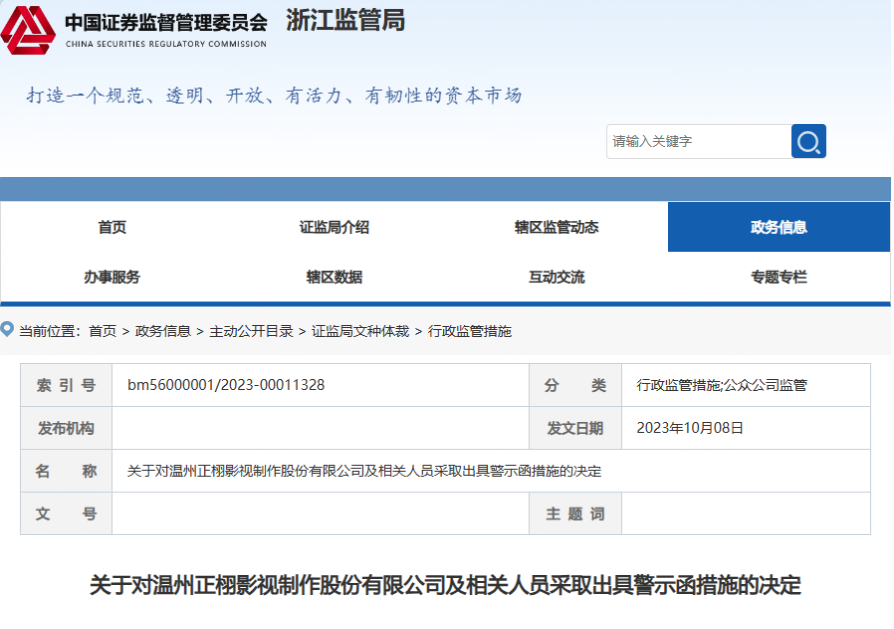Go to 主动公开目录 breadcrumb link
894x629 pixels.
point(251,331)
